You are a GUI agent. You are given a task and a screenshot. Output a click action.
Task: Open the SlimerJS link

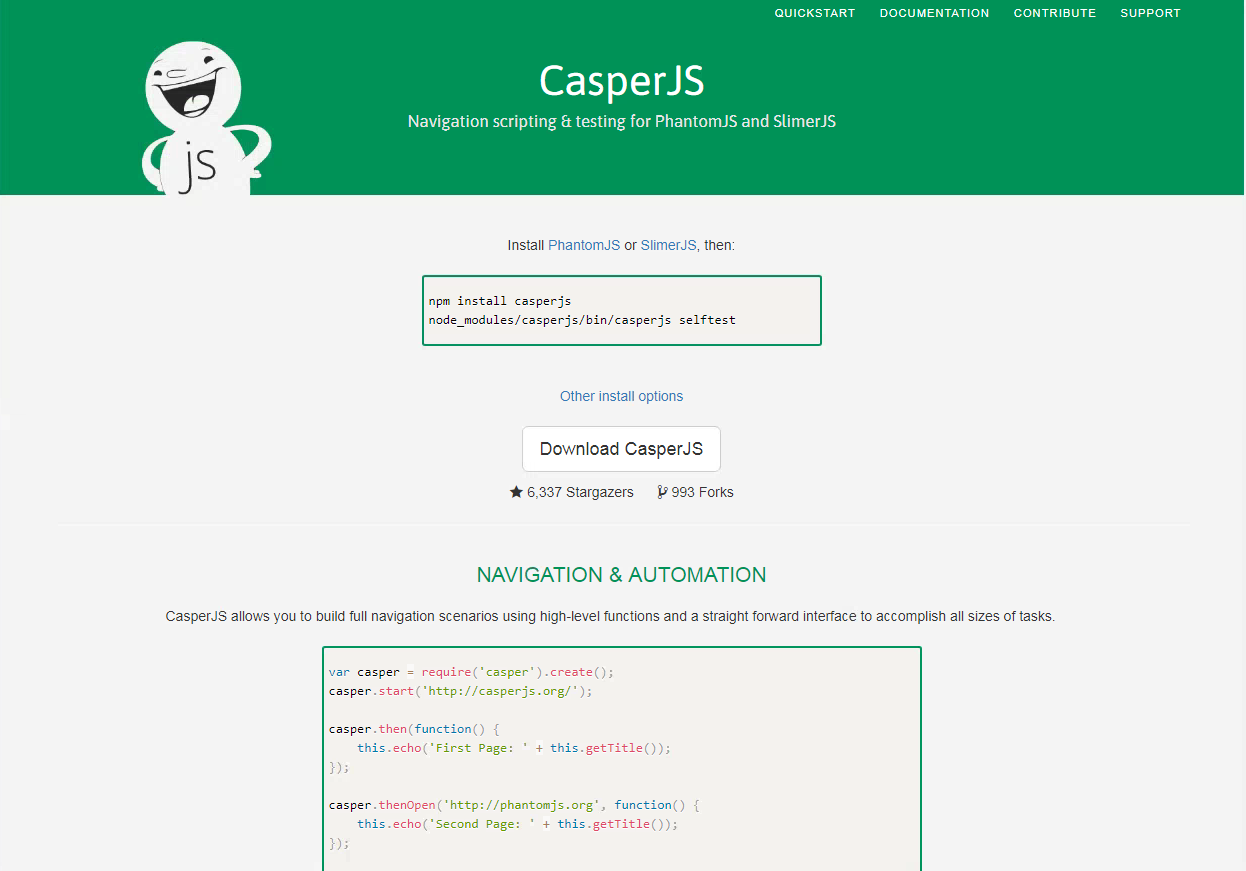(x=668, y=244)
